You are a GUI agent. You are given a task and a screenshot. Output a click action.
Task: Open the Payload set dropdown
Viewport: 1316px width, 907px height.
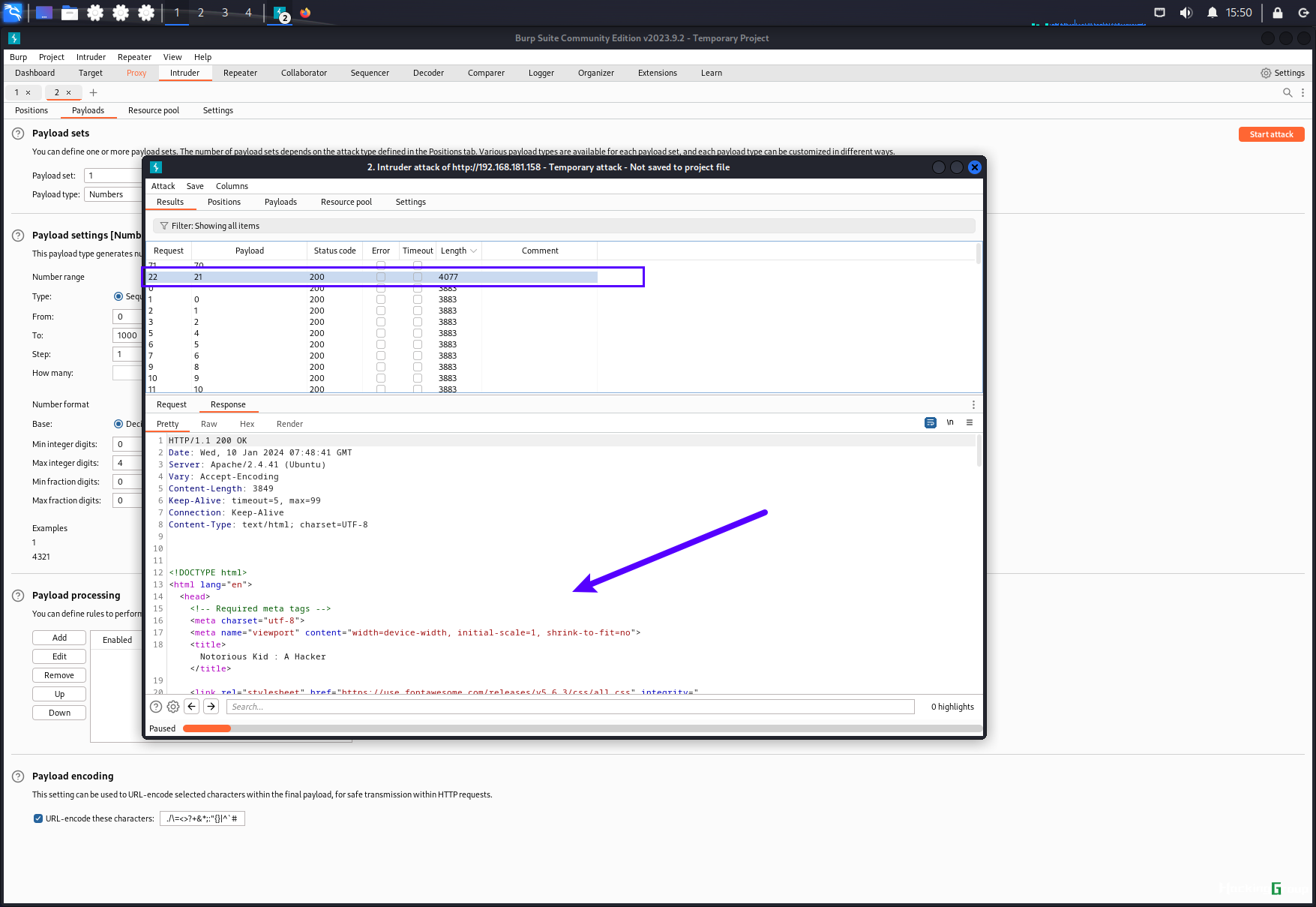tap(113, 176)
